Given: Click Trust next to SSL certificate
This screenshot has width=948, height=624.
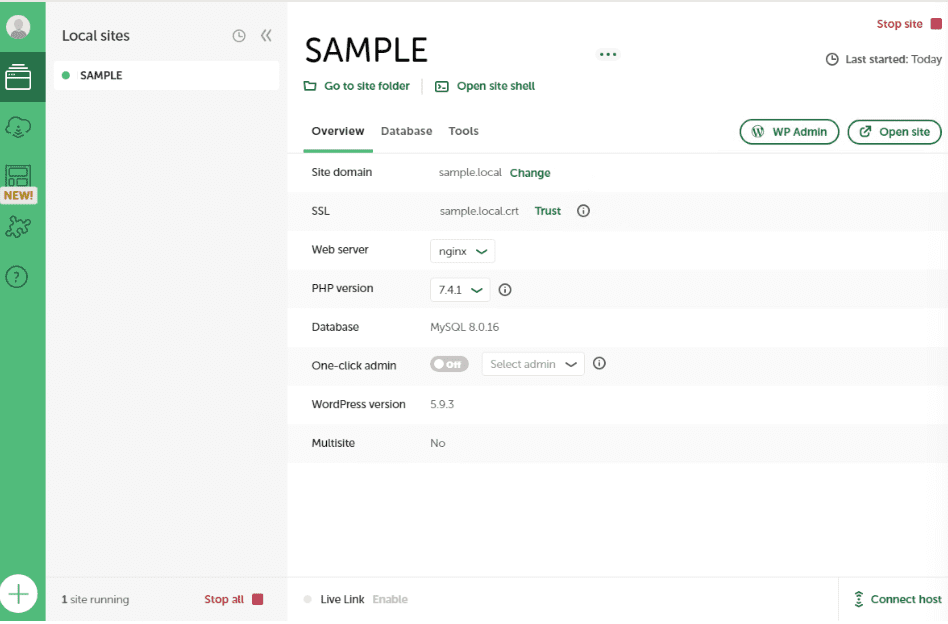Looking at the screenshot, I should point(548,211).
